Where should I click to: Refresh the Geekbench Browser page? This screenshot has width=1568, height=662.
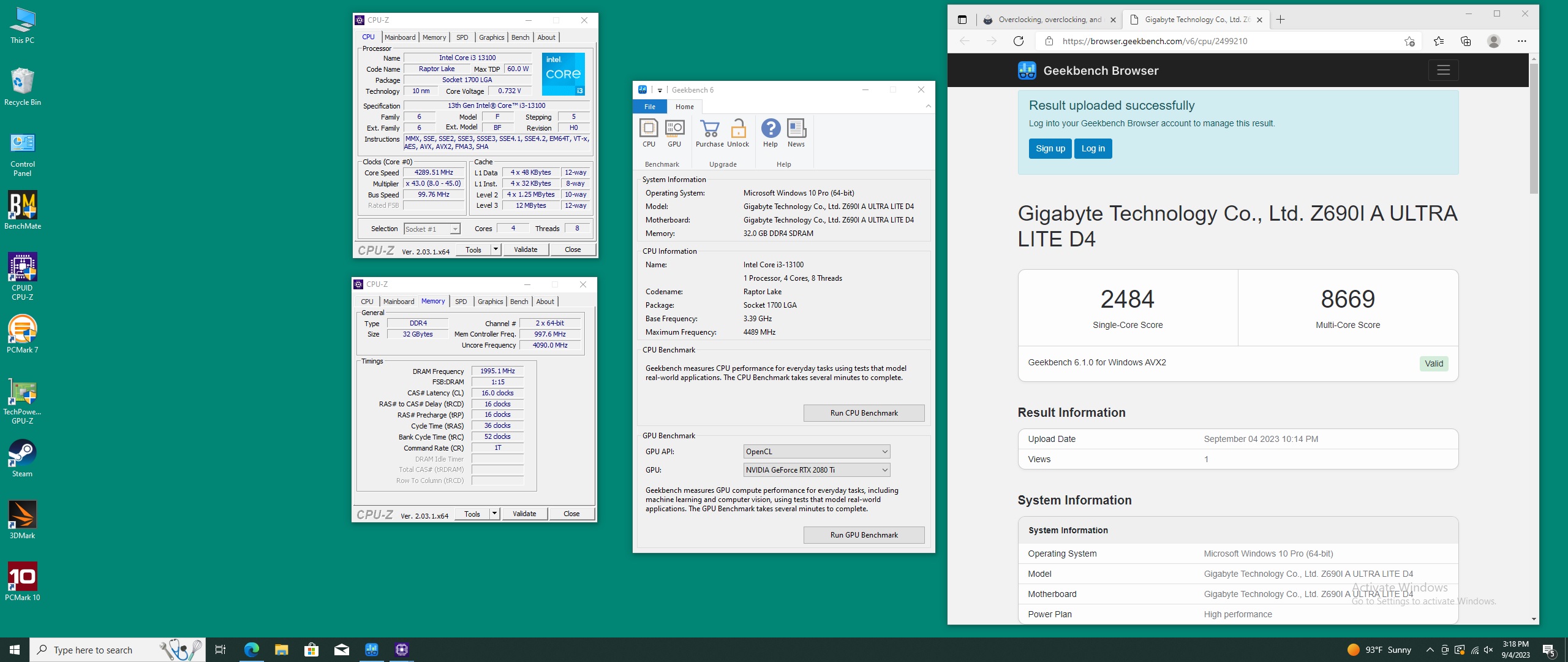pos(1019,41)
